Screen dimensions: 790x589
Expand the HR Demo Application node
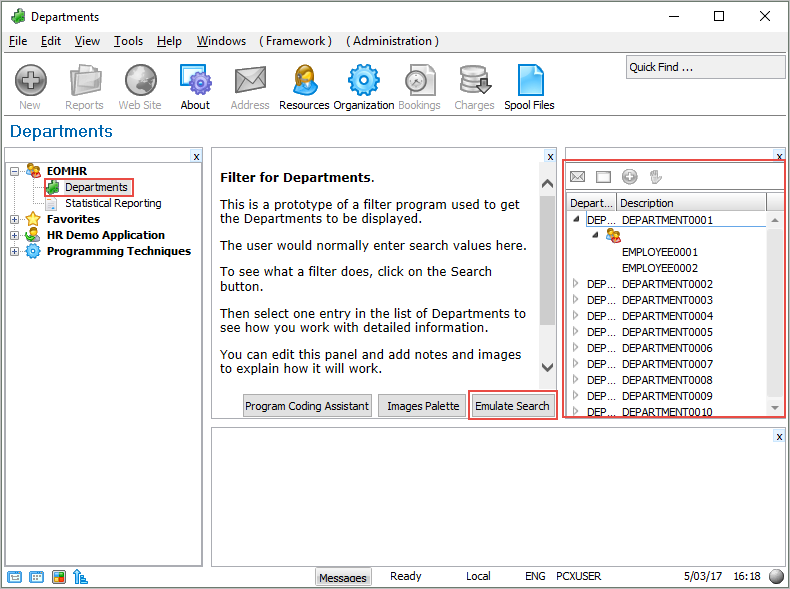(15, 236)
